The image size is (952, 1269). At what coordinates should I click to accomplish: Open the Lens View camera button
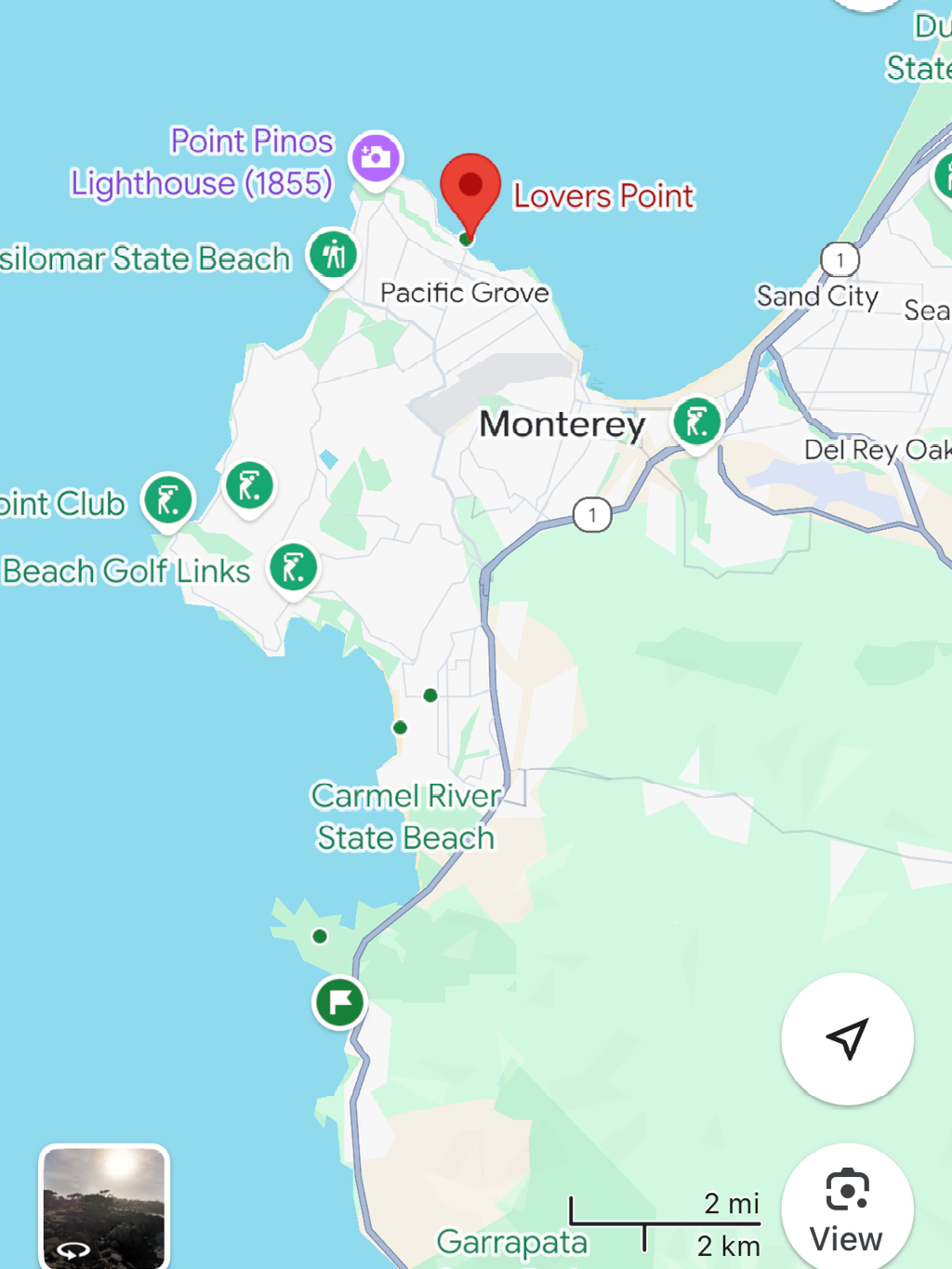tap(848, 1209)
